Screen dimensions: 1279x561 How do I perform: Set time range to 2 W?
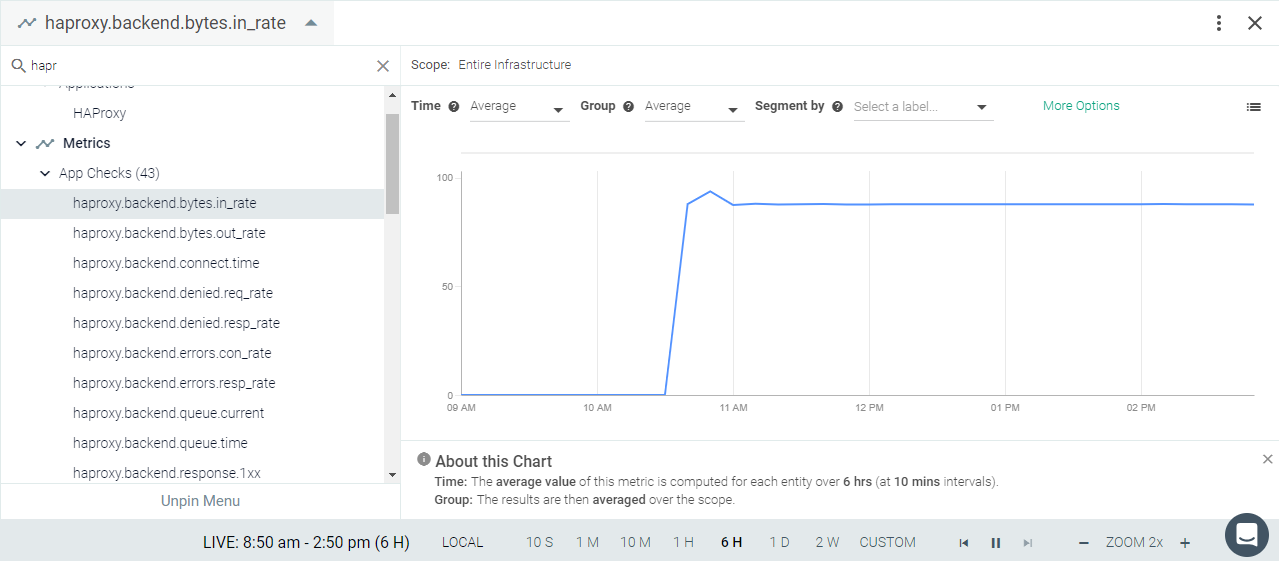pyautogui.click(x=827, y=542)
